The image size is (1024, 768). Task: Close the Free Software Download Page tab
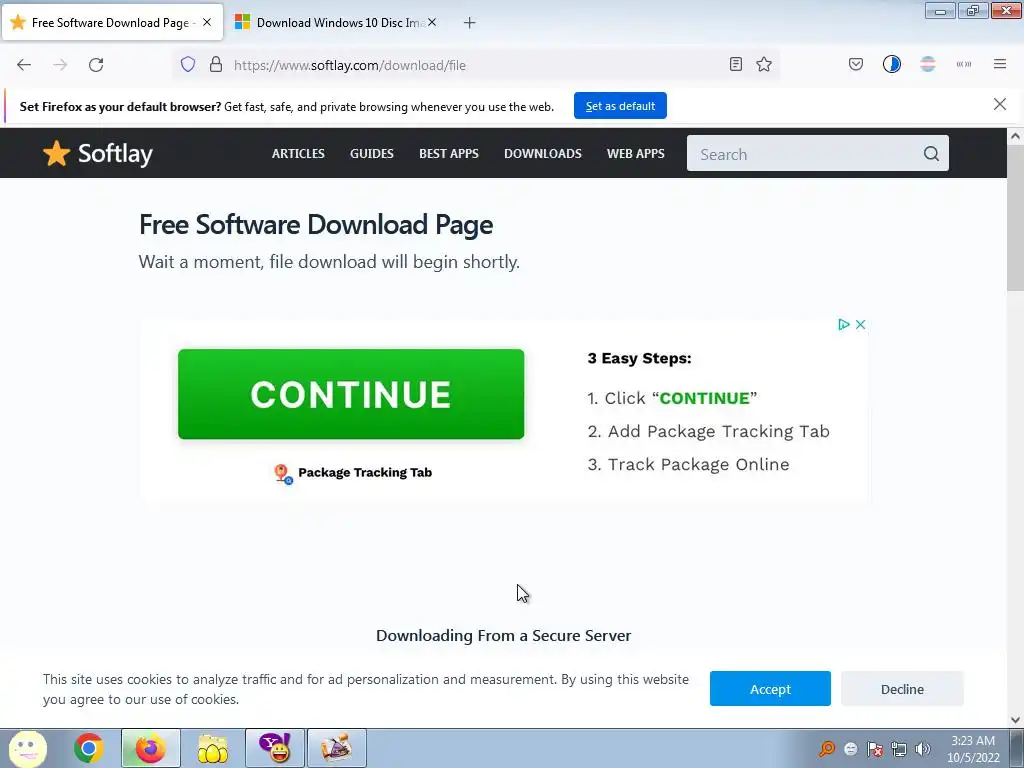pos(207,22)
